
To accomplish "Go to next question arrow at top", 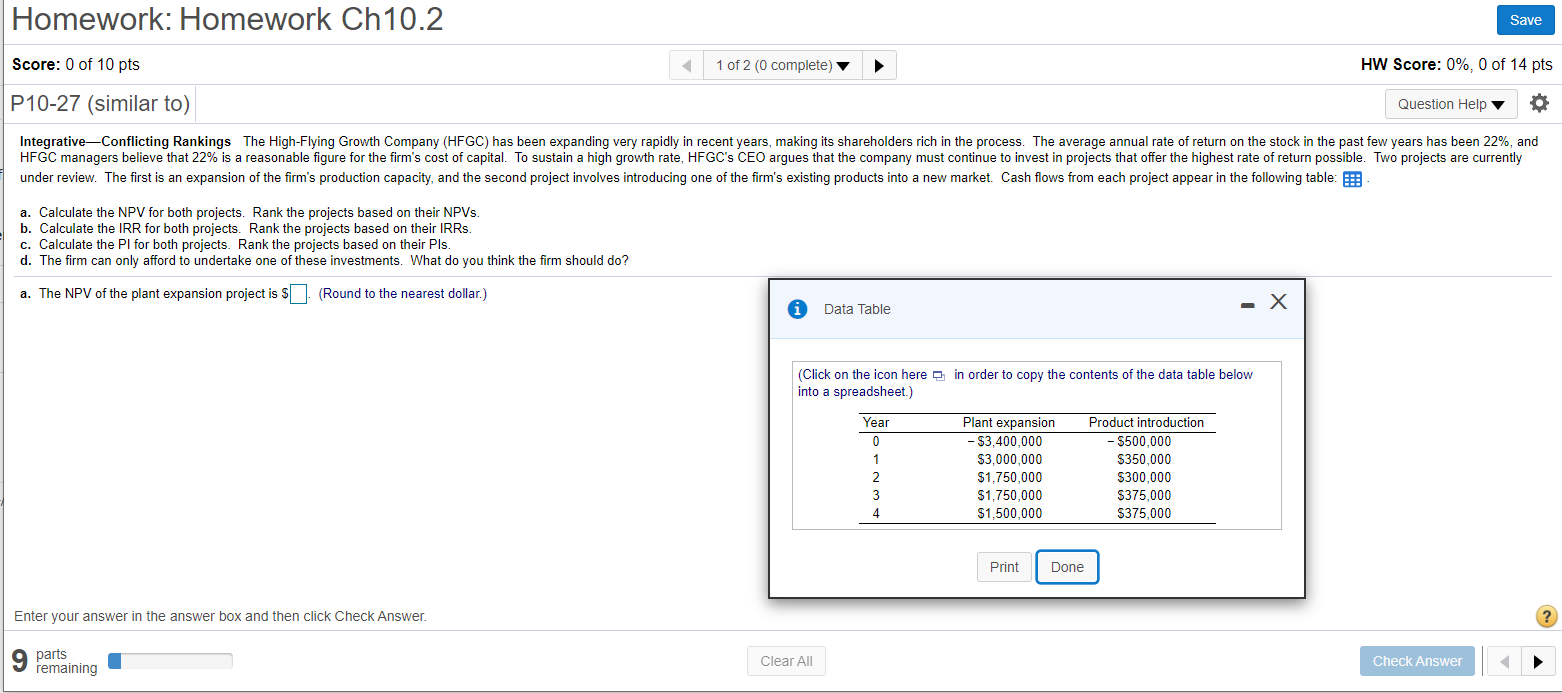I will (879, 66).
